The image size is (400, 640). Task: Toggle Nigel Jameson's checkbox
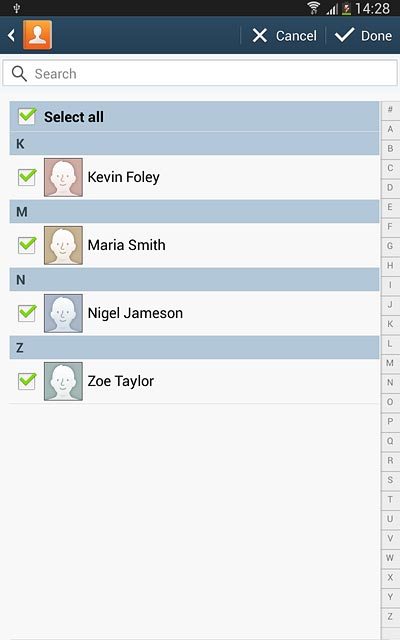click(x=27, y=313)
